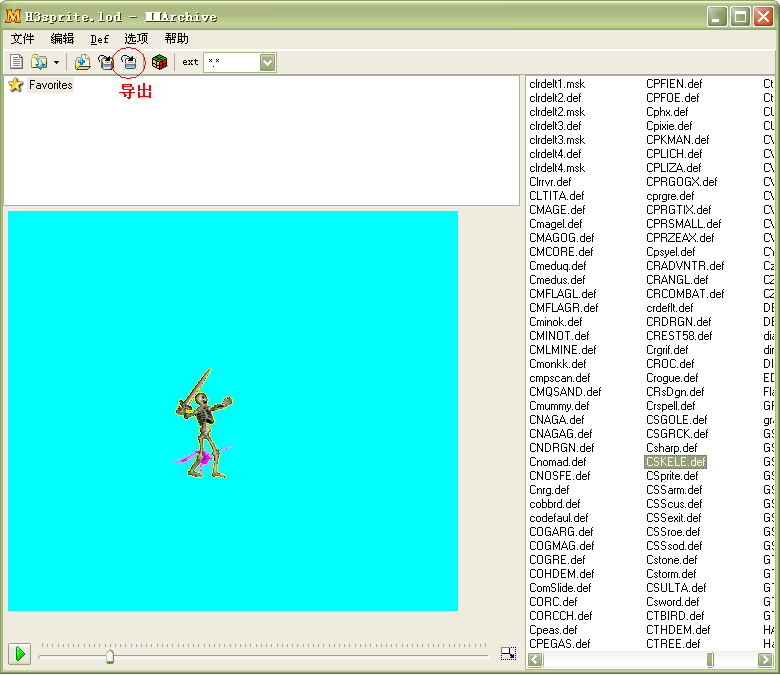Select Cmummy.def in the file list
The width and height of the screenshot is (780, 675).
coord(559,406)
